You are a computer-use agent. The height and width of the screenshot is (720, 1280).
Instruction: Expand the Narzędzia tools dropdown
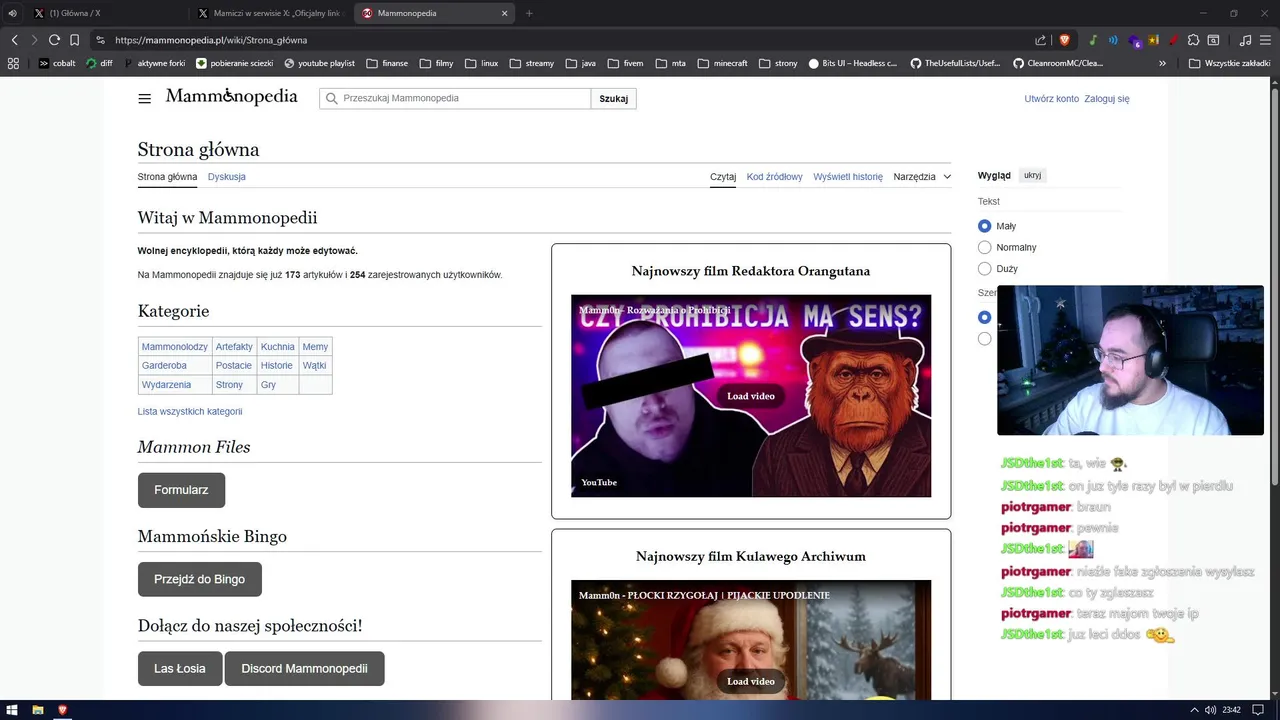click(x=922, y=177)
